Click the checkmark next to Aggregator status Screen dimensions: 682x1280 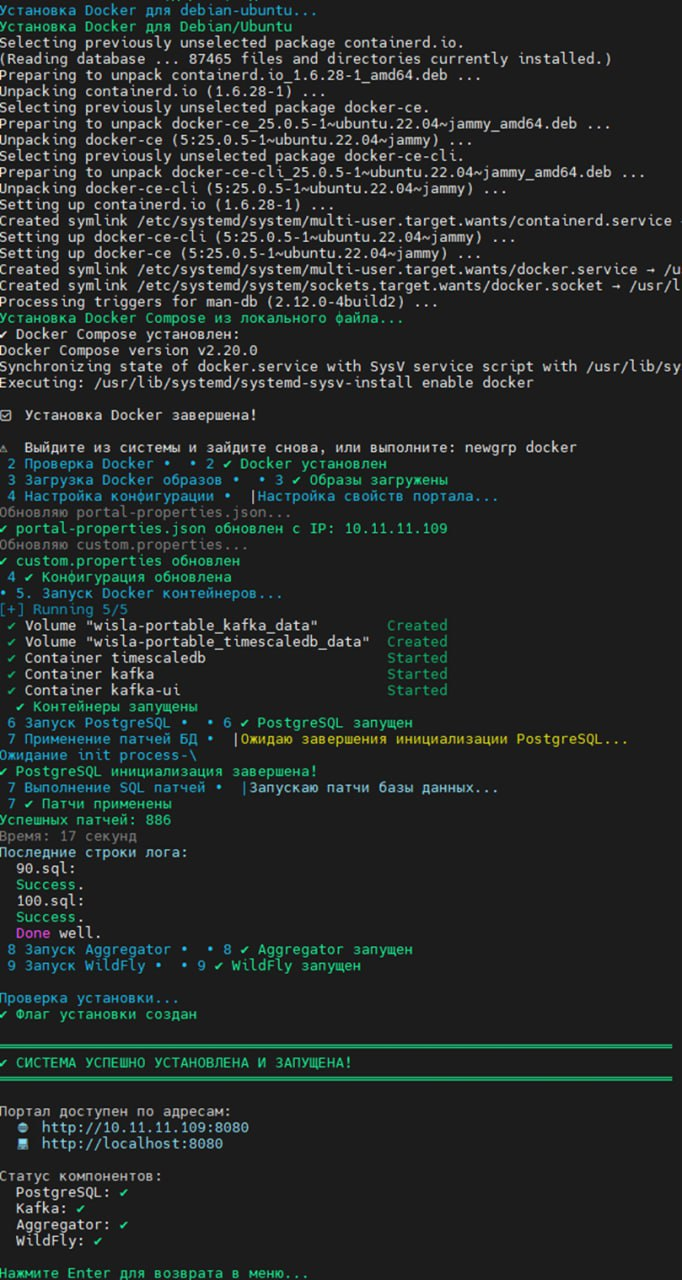coord(122,1224)
